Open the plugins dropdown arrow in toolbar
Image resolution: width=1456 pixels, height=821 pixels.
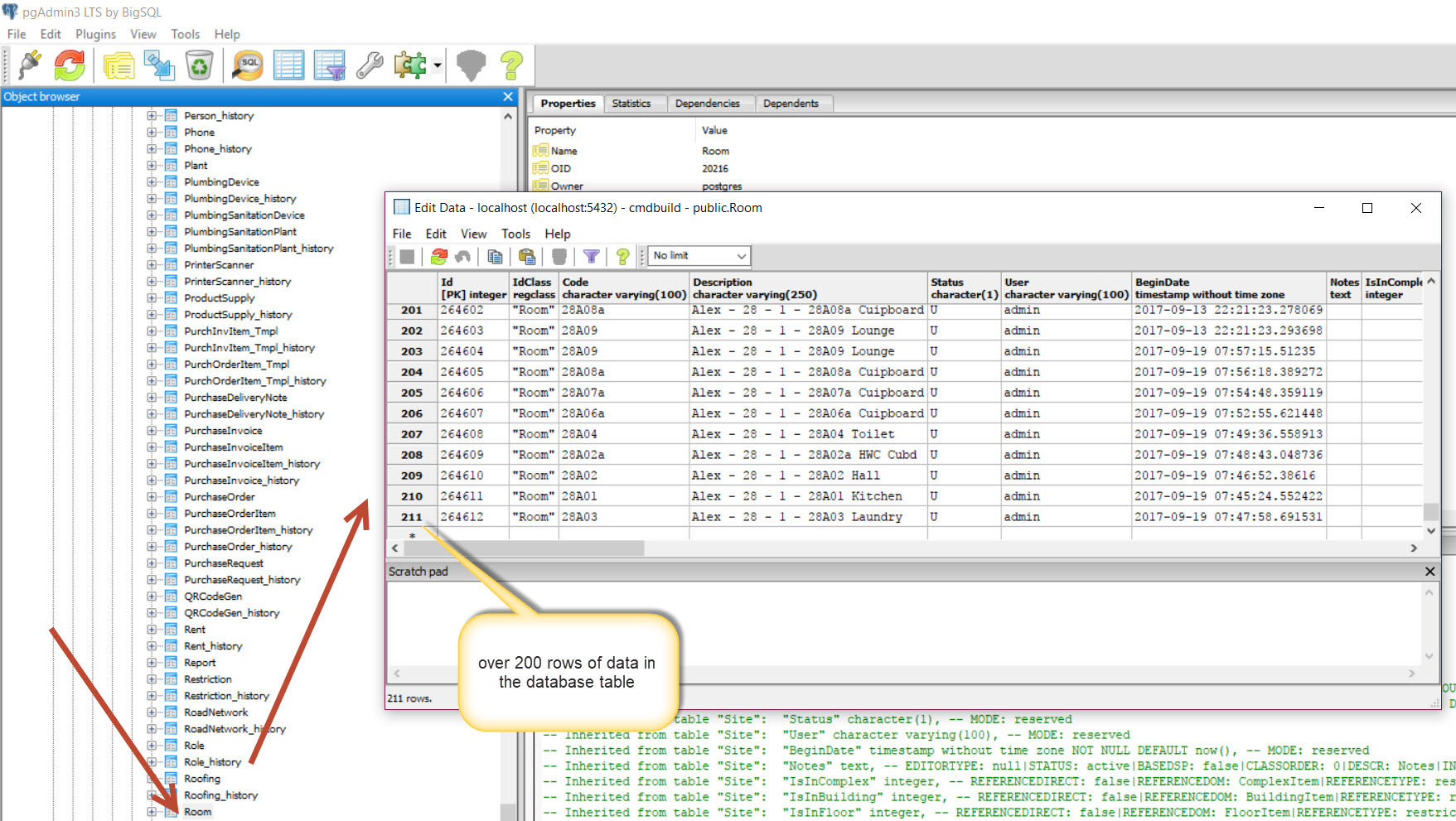(438, 65)
